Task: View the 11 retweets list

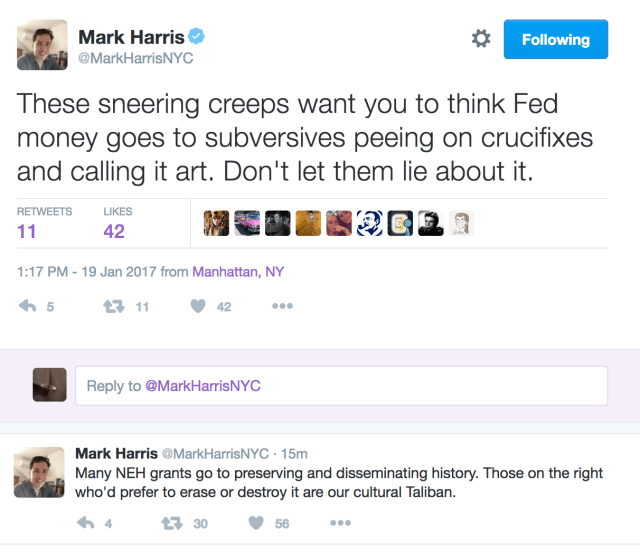Action: (x=29, y=231)
